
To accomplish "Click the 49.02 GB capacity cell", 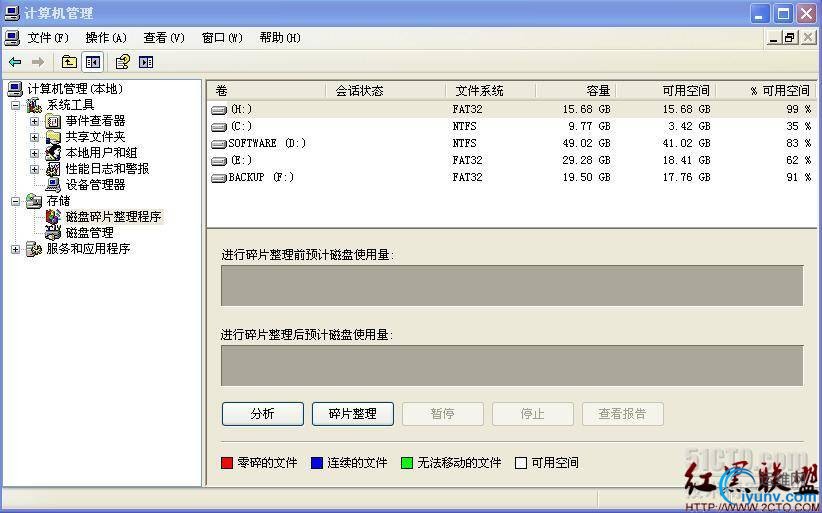I will (x=586, y=144).
